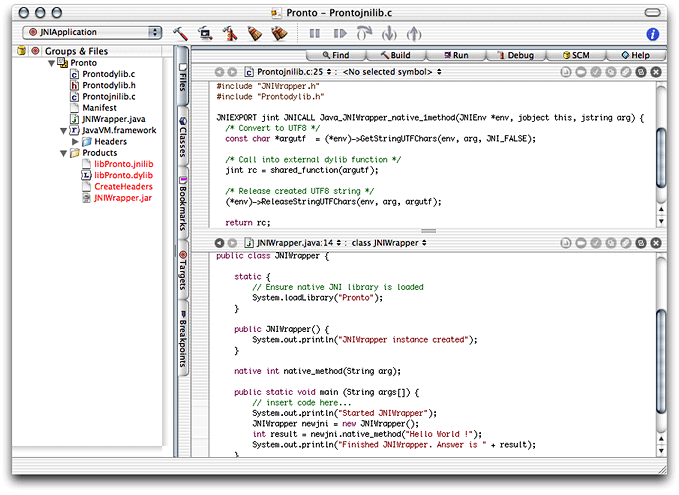This screenshot has height=495, width=679.
Task: Click the split-editor icon in JNIWrapper.java pane
Action: pyautogui.click(x=641, y=243)
